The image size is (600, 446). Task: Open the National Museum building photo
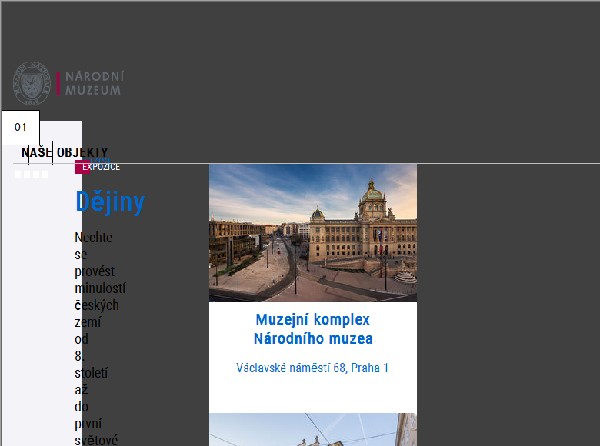[x=313, y=233]
